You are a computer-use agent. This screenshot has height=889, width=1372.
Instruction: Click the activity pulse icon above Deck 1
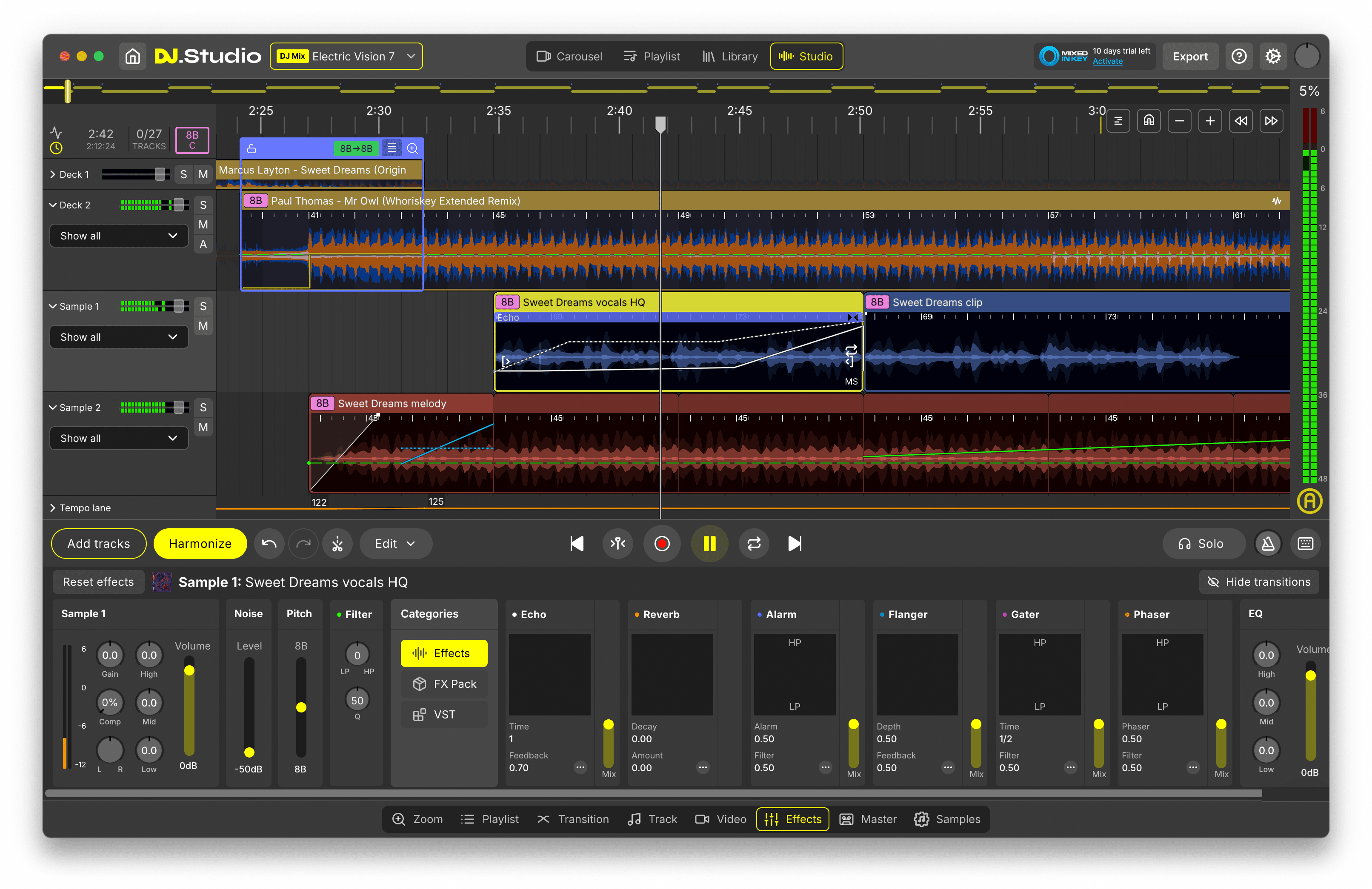point(57,133)
